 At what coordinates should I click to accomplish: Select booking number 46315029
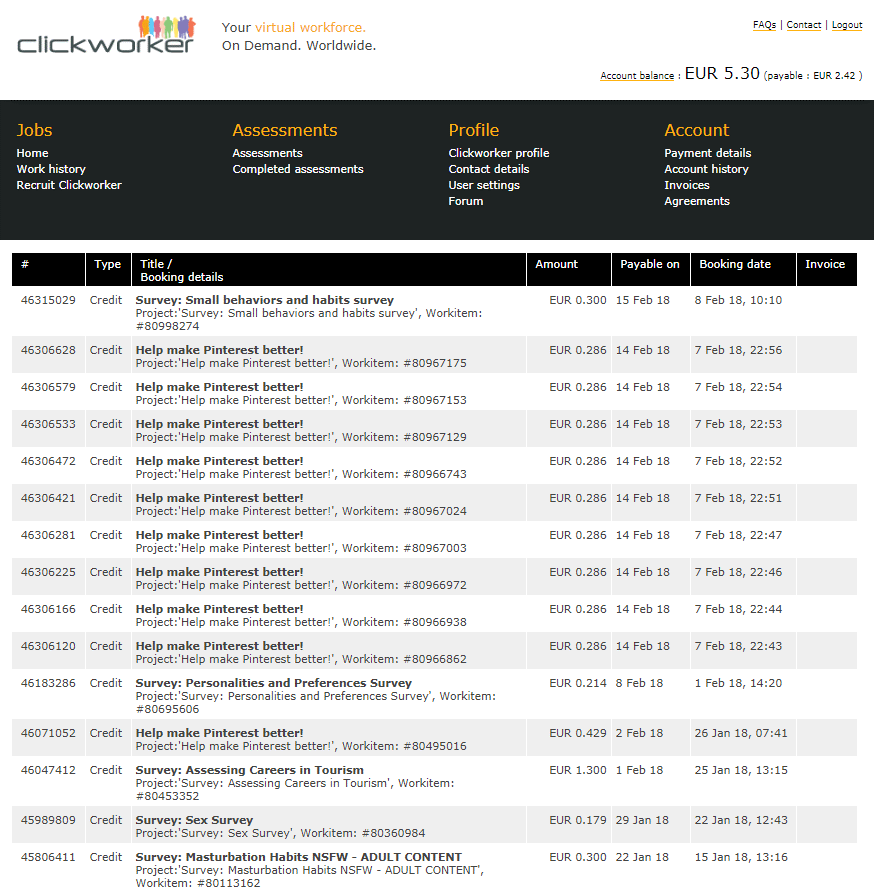tap(48, 300)
